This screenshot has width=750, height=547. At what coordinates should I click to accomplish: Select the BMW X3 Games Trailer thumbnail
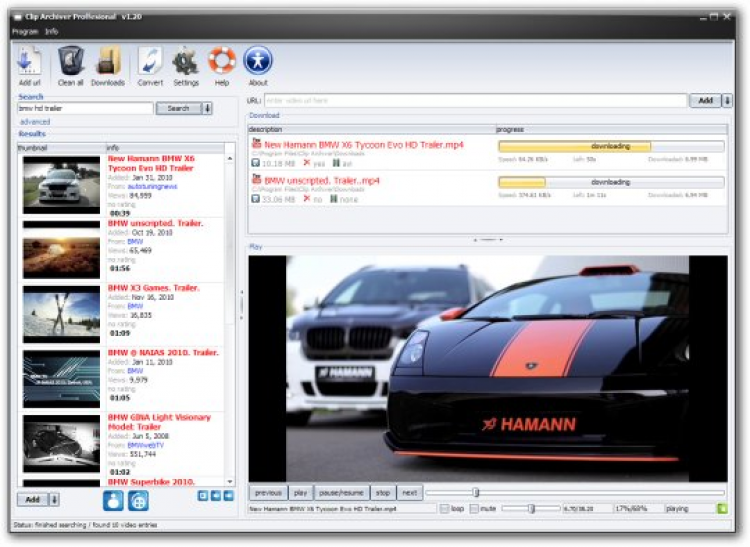click(x=61, y=313)
